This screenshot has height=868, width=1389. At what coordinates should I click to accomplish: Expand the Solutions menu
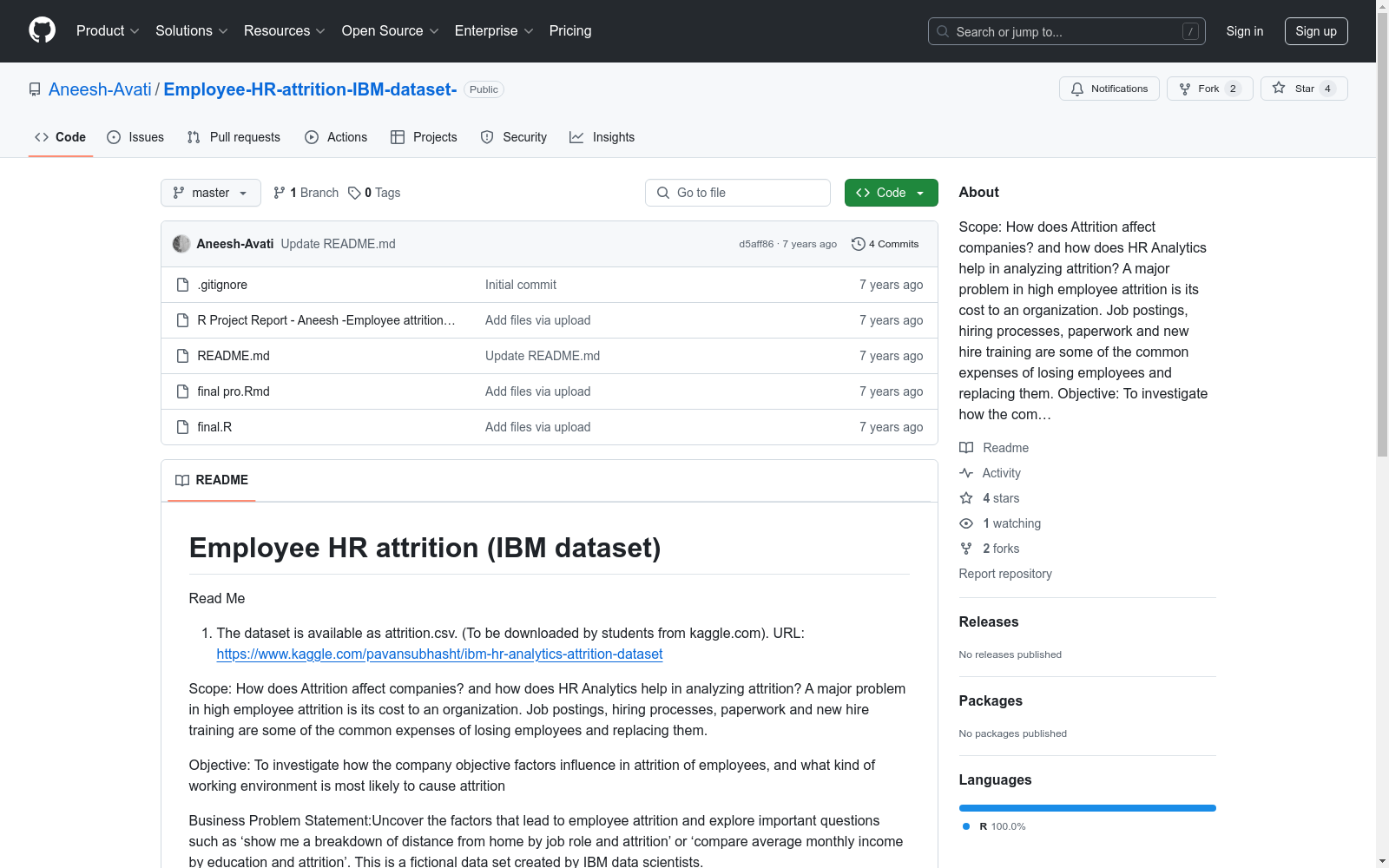(191, 30)
